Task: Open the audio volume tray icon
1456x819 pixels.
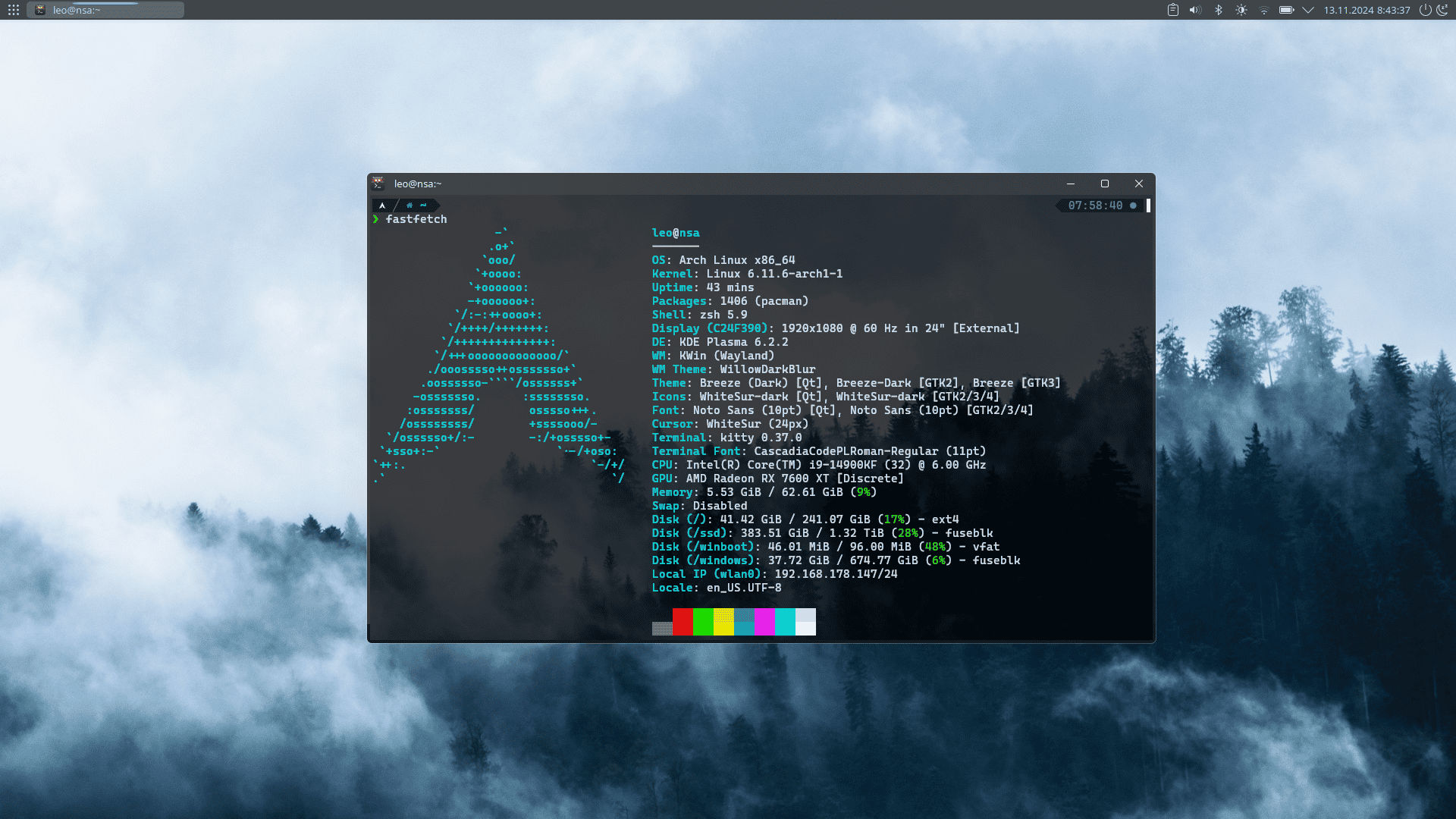Action: click(1195, 10)
